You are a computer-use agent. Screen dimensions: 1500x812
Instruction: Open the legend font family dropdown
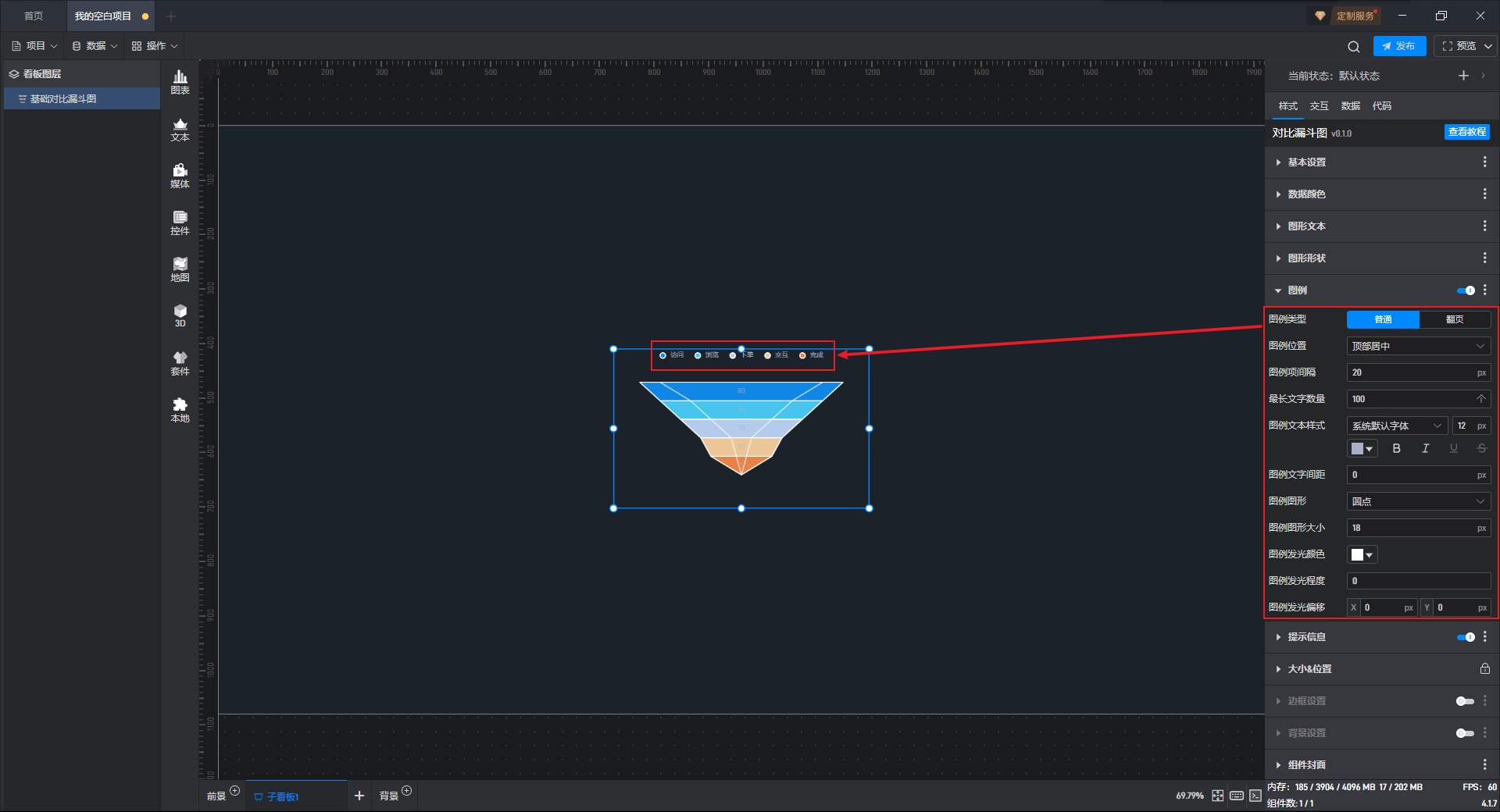(x=1397, y=426)
